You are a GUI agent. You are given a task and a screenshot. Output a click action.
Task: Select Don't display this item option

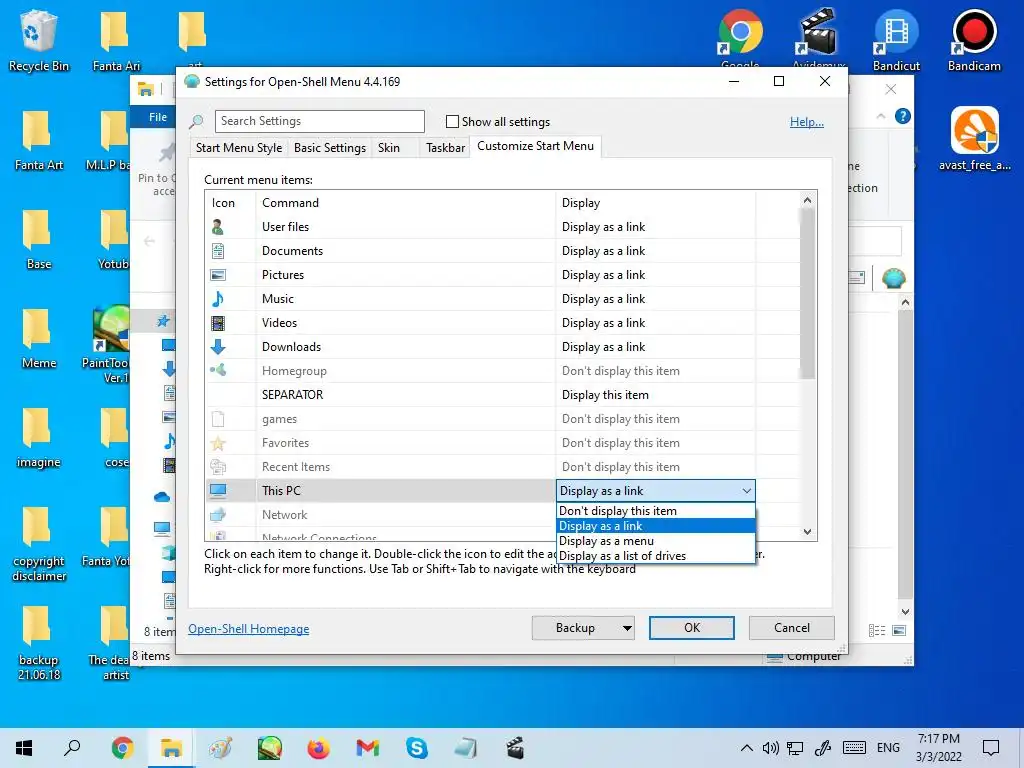[656, 511]
